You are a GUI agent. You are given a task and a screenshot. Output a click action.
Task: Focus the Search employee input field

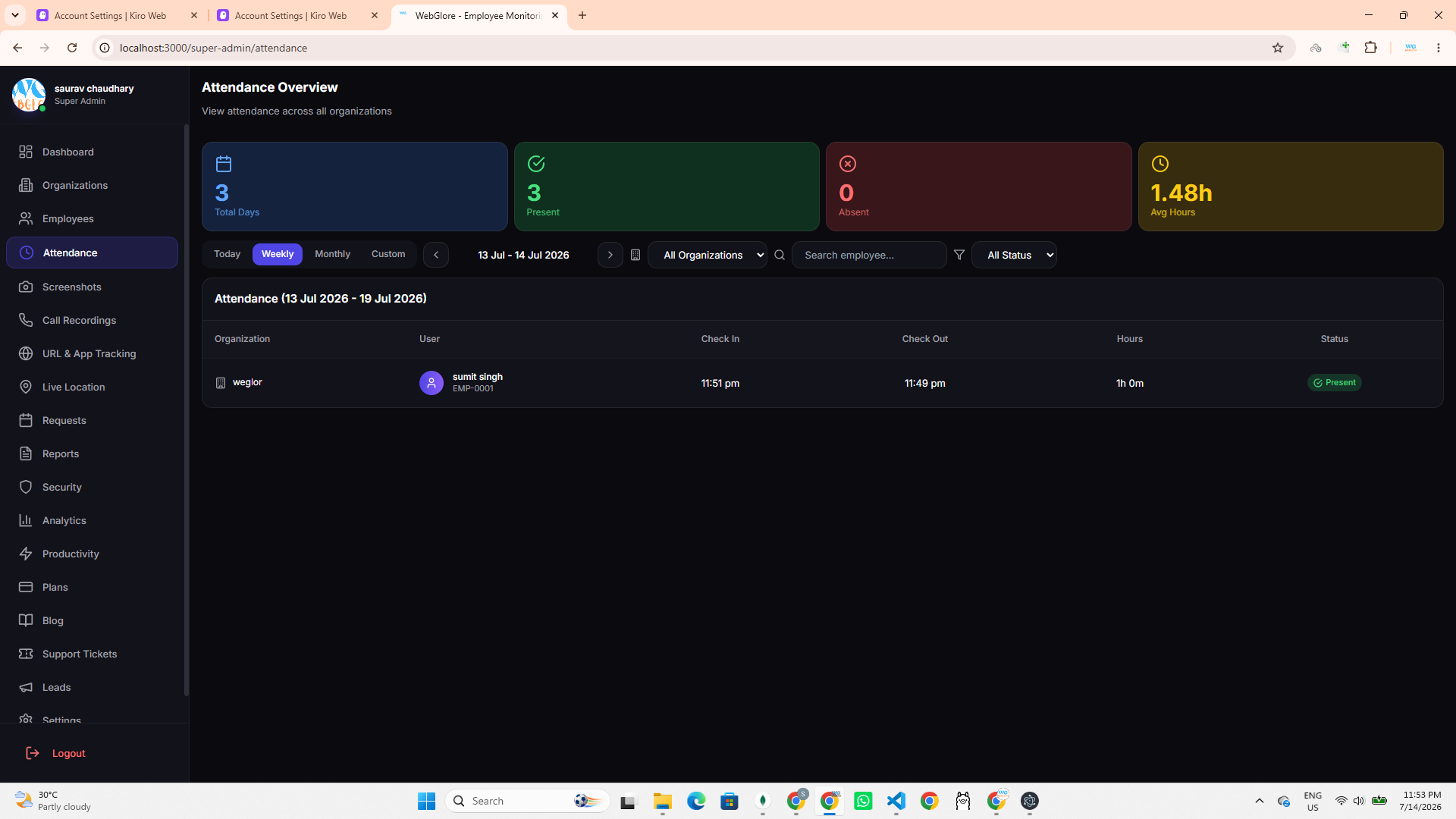[869, 255]
